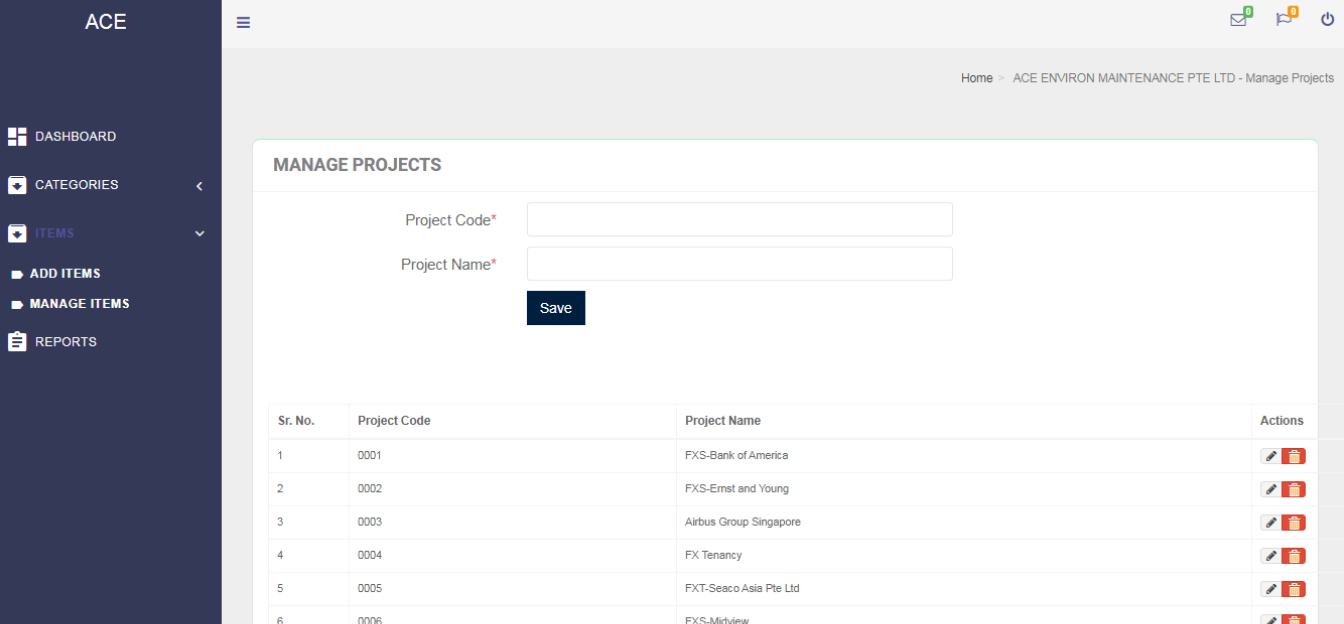This screenshot has height=624, width=1344.
Task: Focus the Project Name text field
Action: click(739, 264)
